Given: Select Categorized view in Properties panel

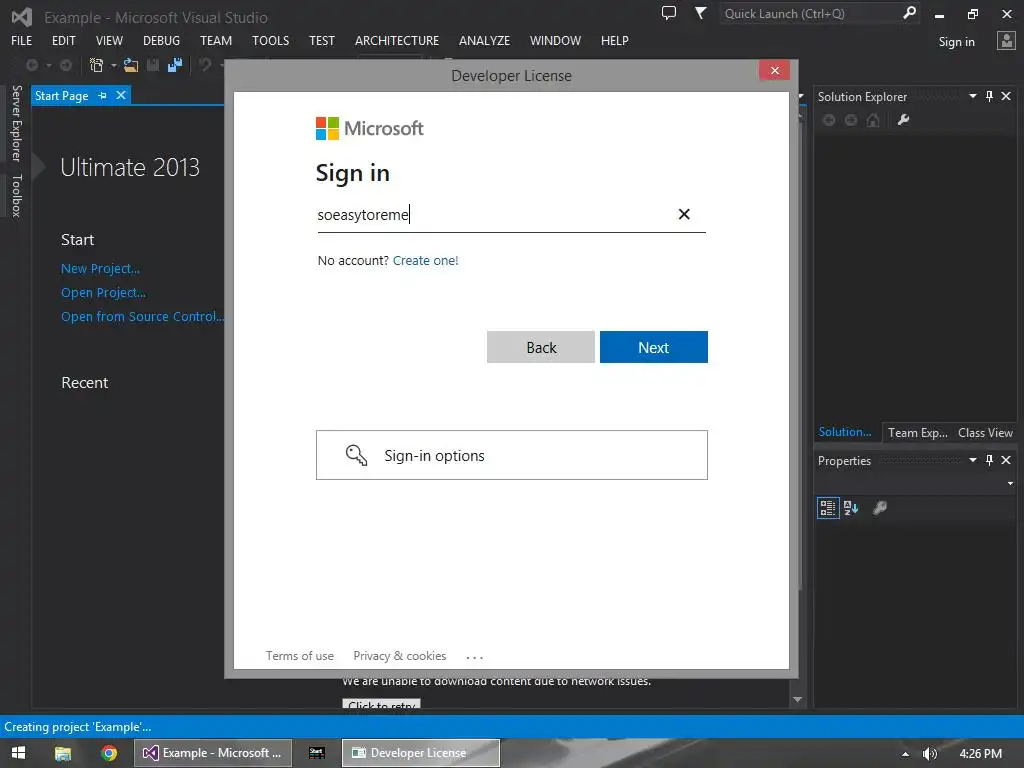Looking at the screenshot, I should coord(828,508).
